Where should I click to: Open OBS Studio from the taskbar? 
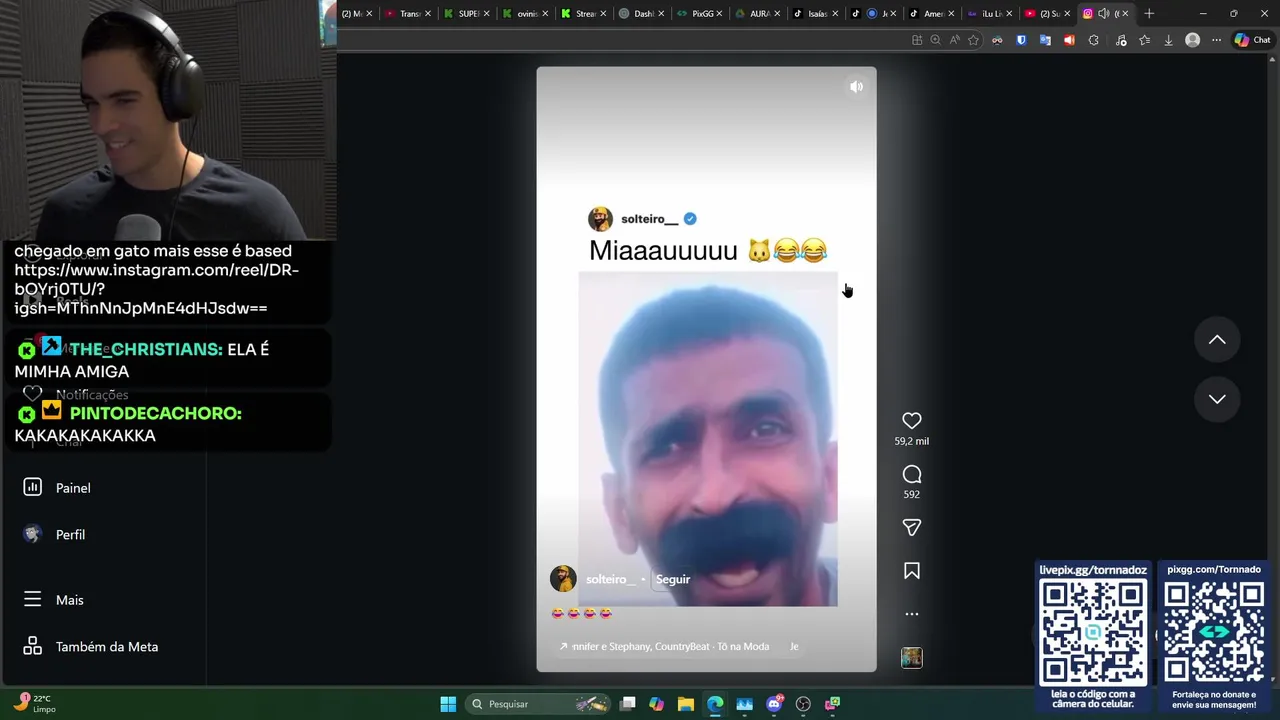[x=803, y=704]
